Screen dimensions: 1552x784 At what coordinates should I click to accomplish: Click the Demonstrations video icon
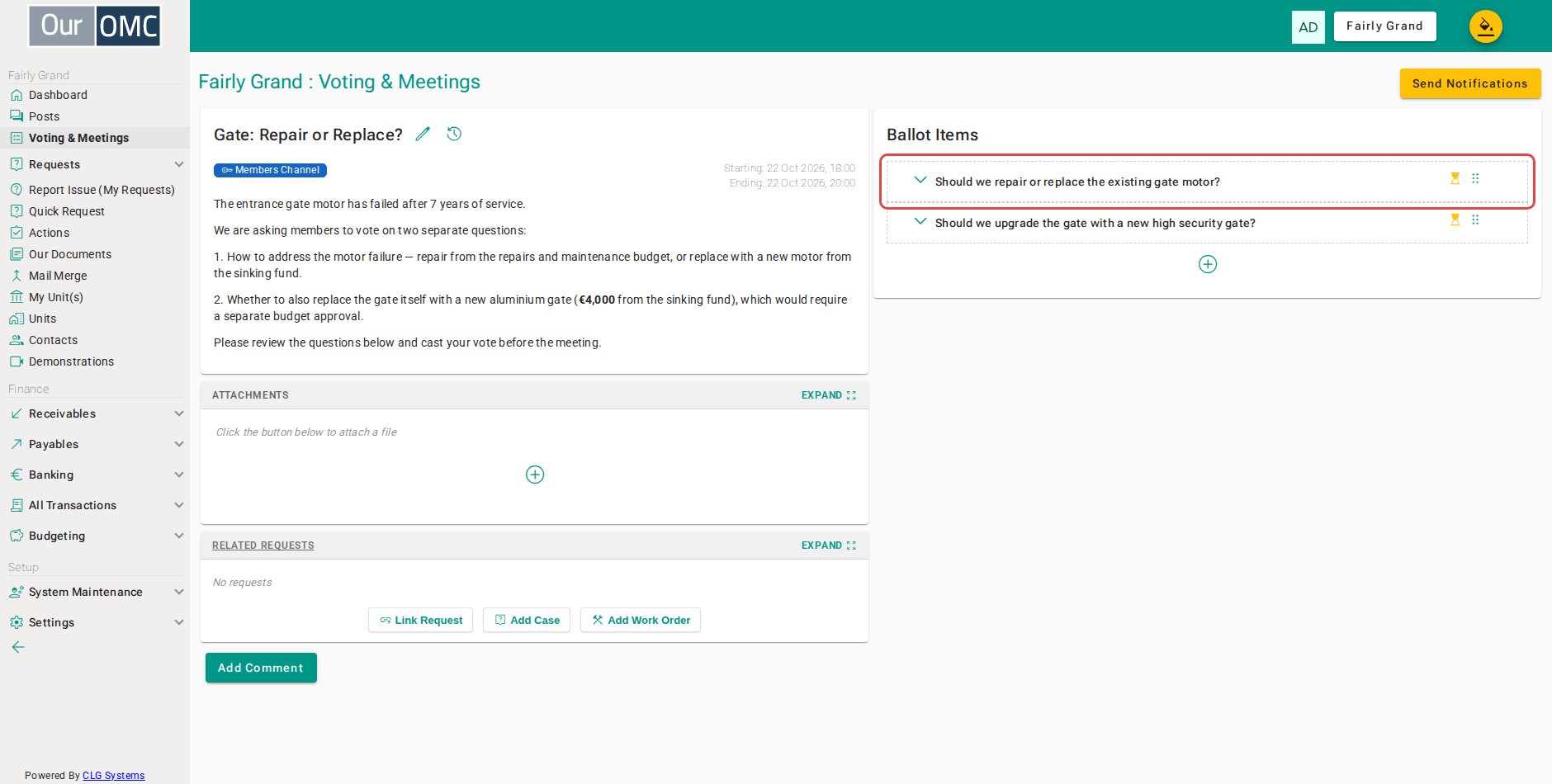(17, 361)
